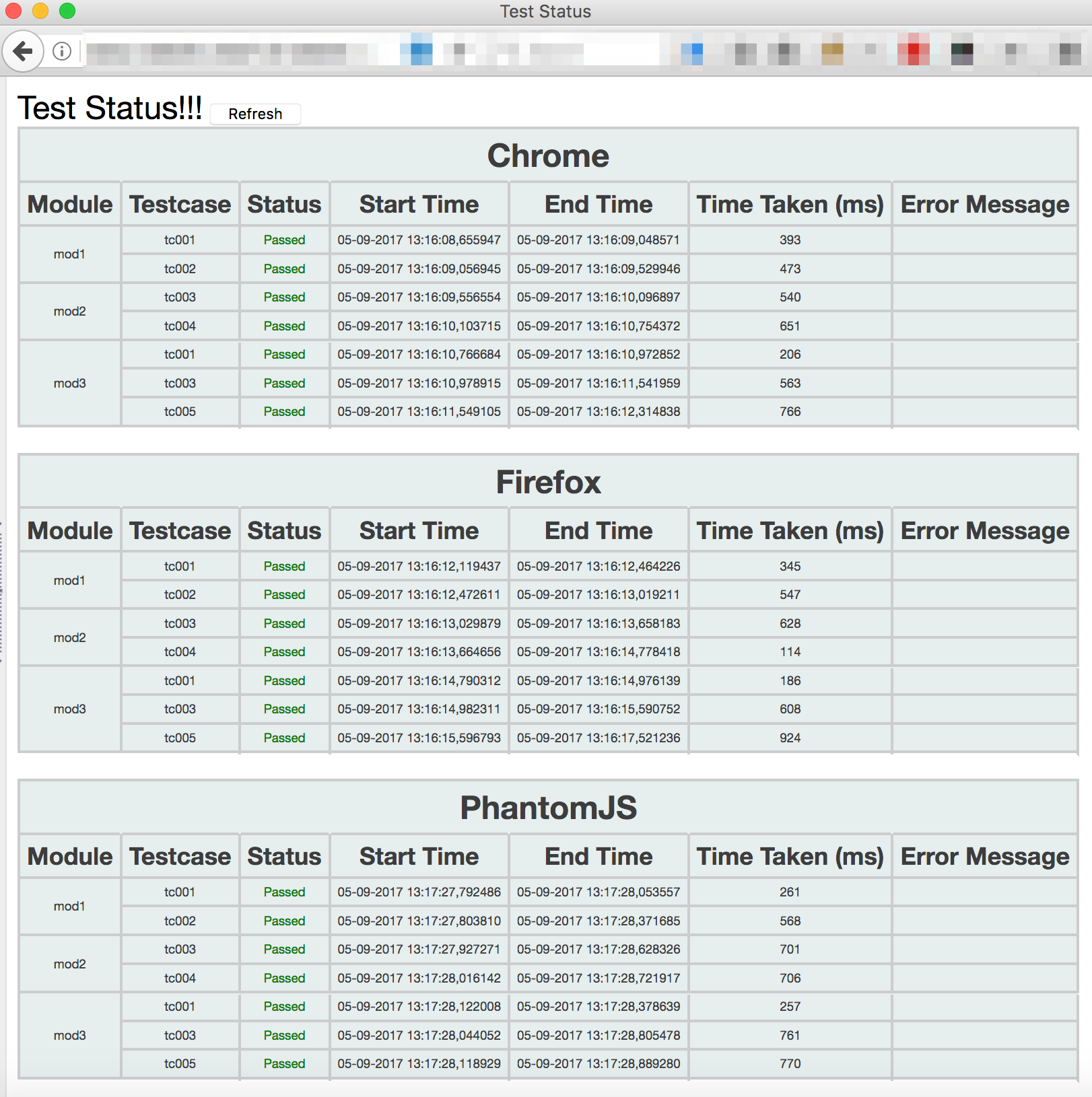Image resolution: width=1092 pixels, height=1097 pixels.
Task: Select PhantomJS start time 13:17:27,927271
Action: coord(419,949)
